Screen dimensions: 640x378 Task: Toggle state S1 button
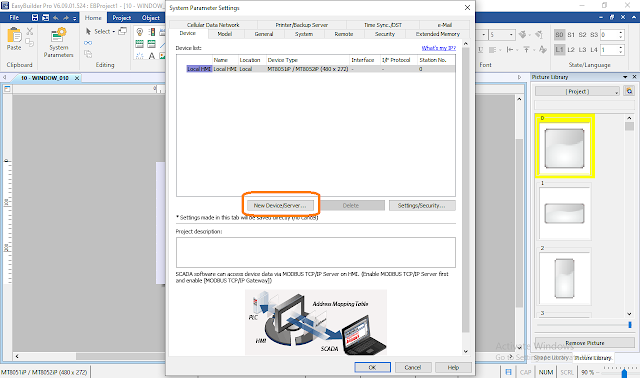click(571, 35)
